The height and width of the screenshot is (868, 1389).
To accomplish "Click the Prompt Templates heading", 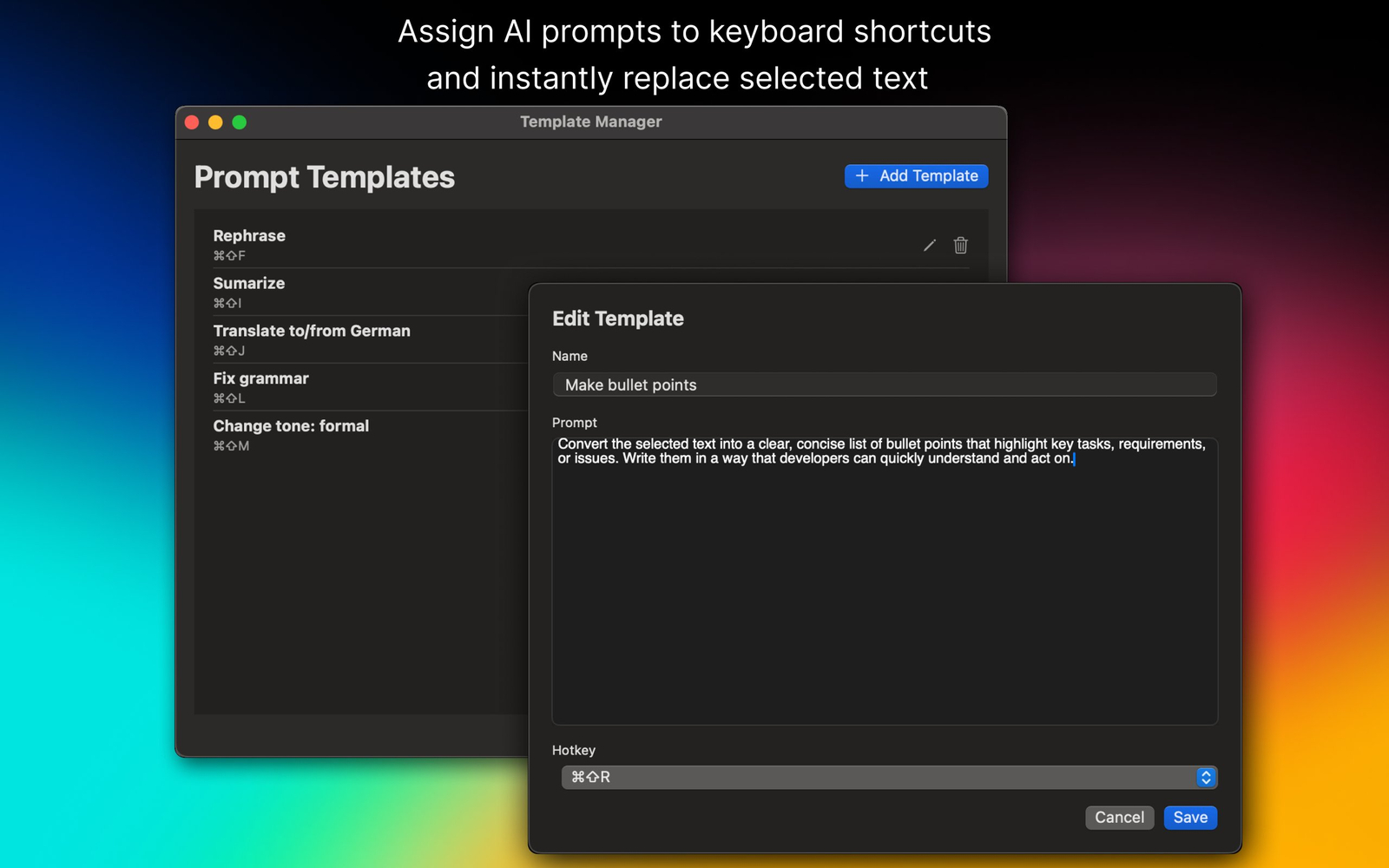I will pyautogui.click(x=325, y=178).
